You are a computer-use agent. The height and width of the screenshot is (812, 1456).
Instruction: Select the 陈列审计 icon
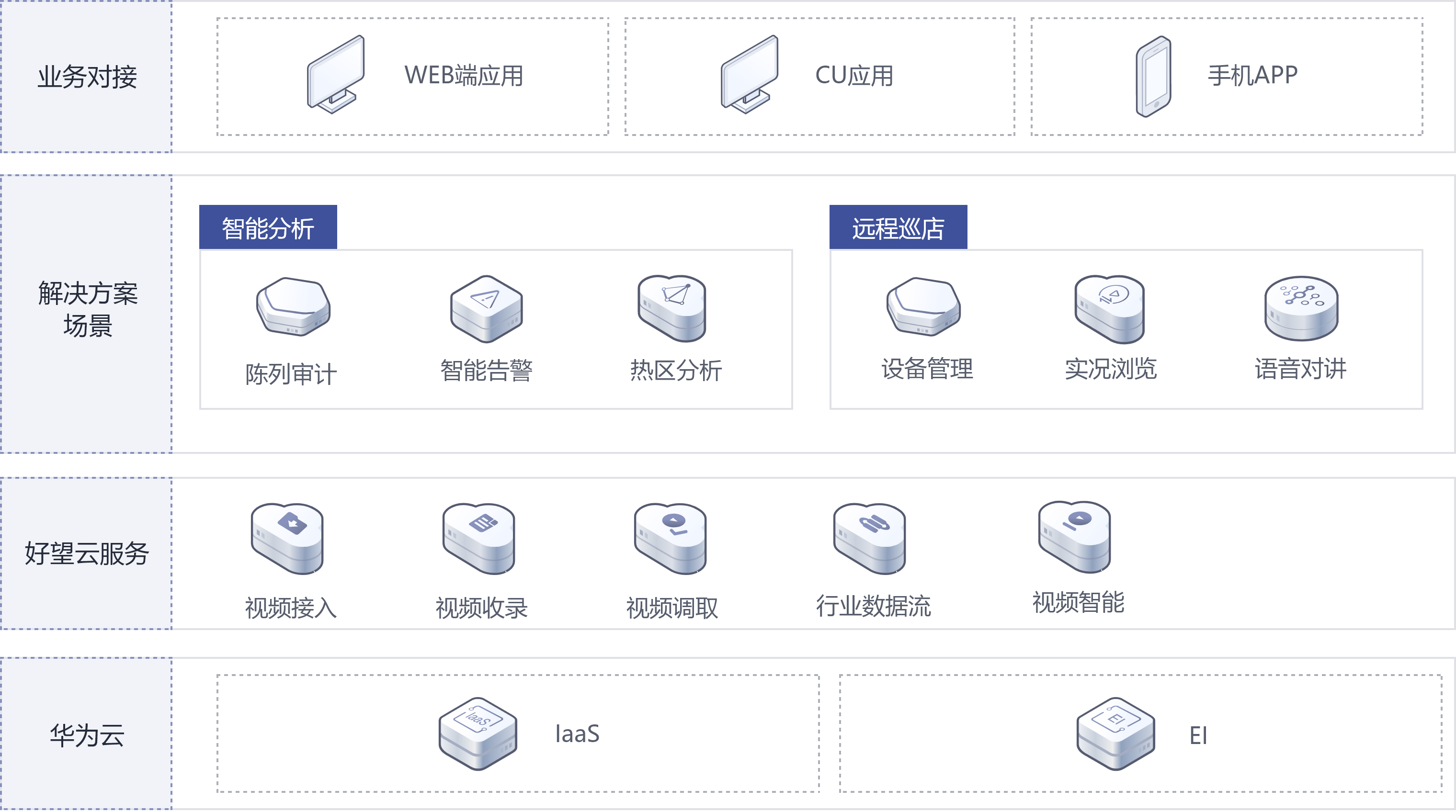[x=293, y=307]
